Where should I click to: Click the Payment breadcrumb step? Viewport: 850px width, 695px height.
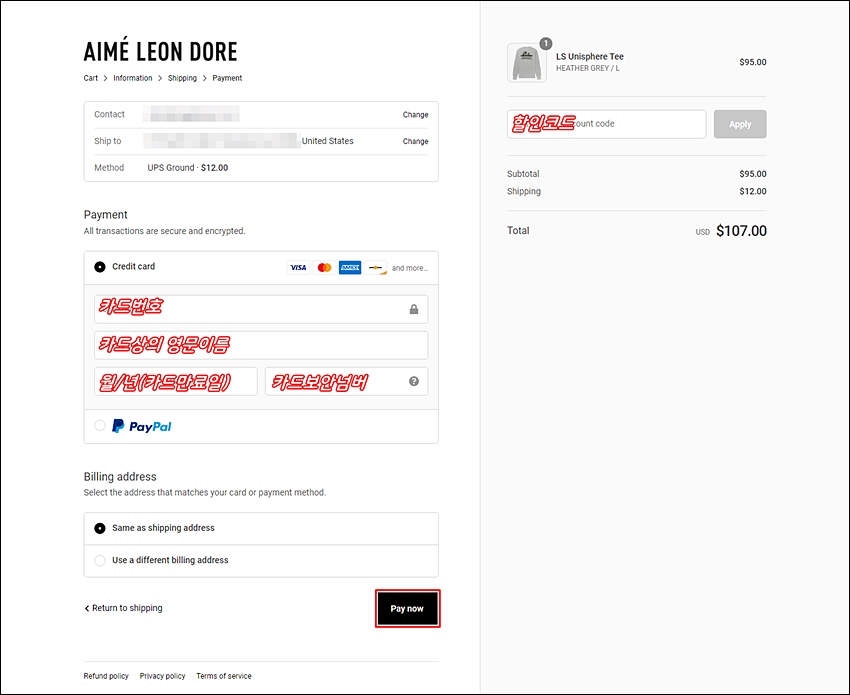227,78
